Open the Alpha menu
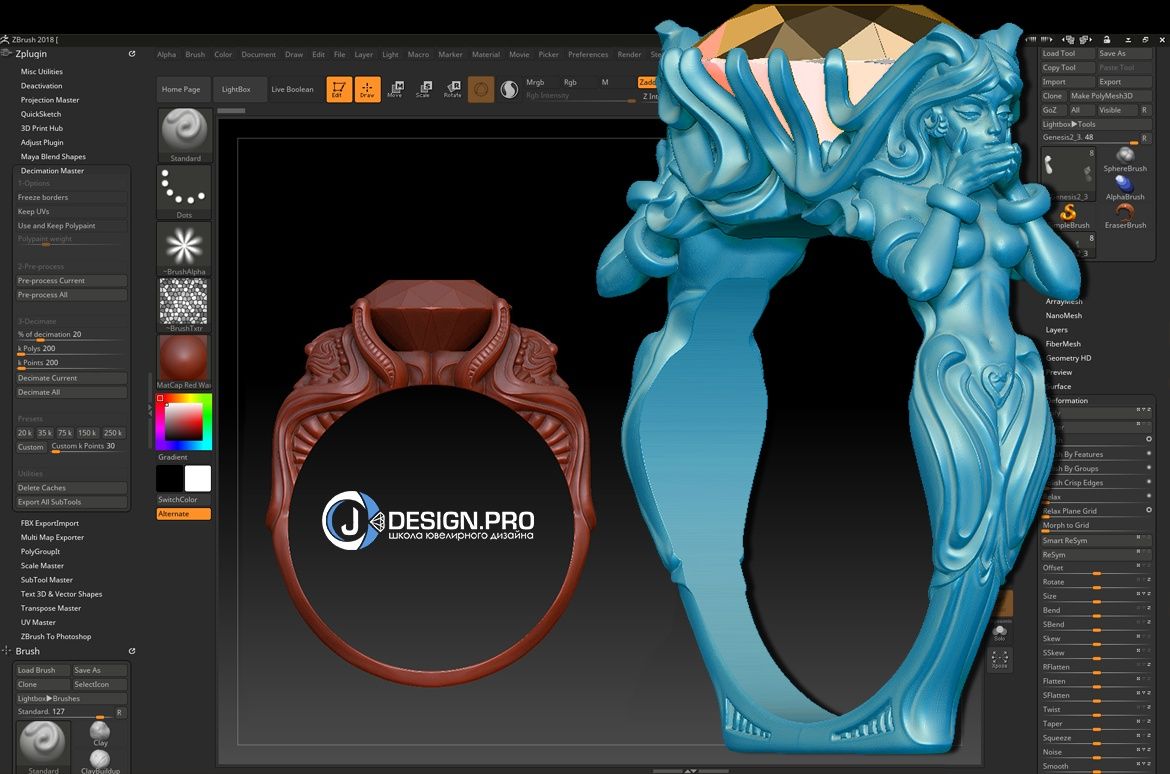 point(166,54)
